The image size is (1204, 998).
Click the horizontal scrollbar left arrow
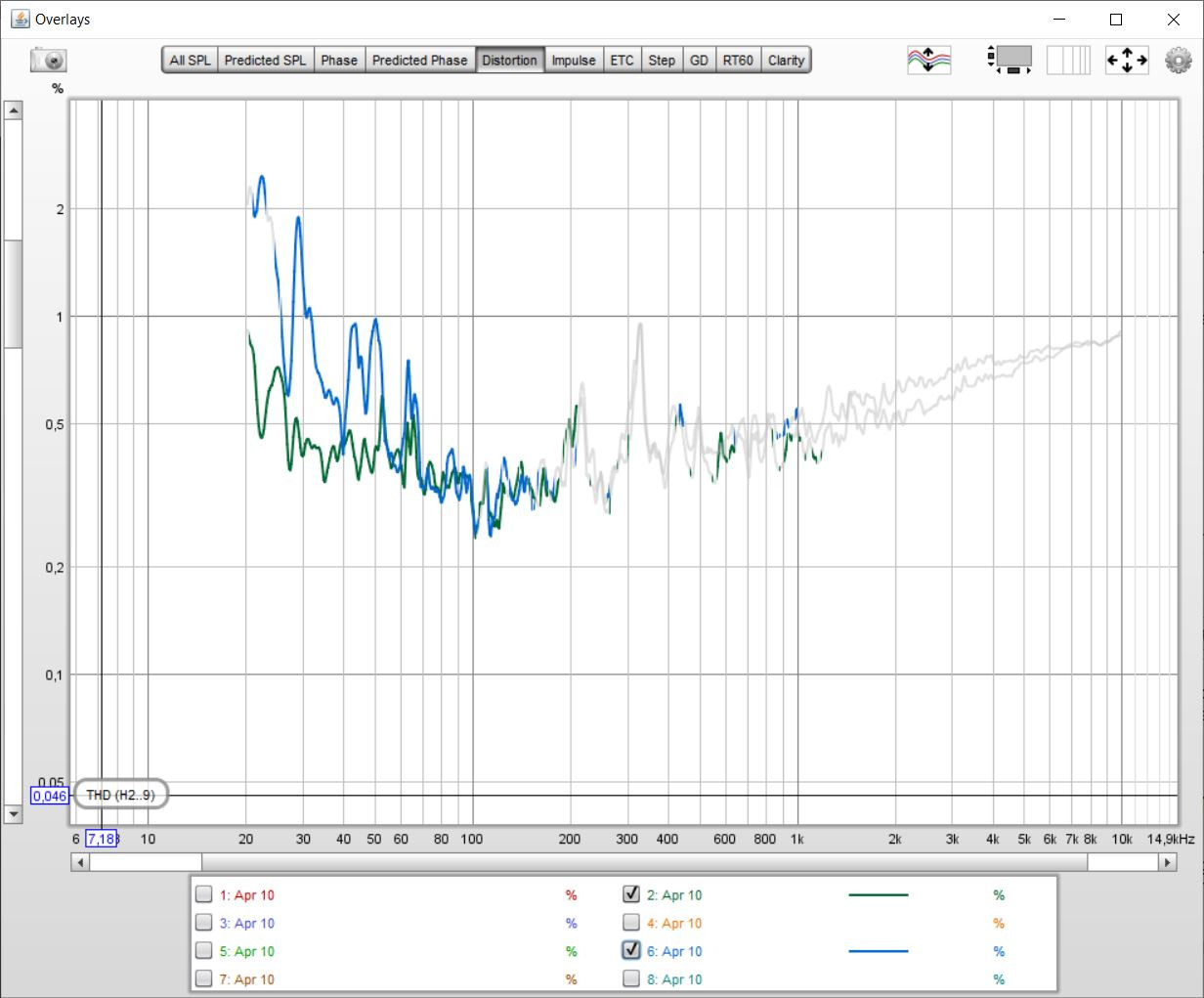click(x=81, y=862)
